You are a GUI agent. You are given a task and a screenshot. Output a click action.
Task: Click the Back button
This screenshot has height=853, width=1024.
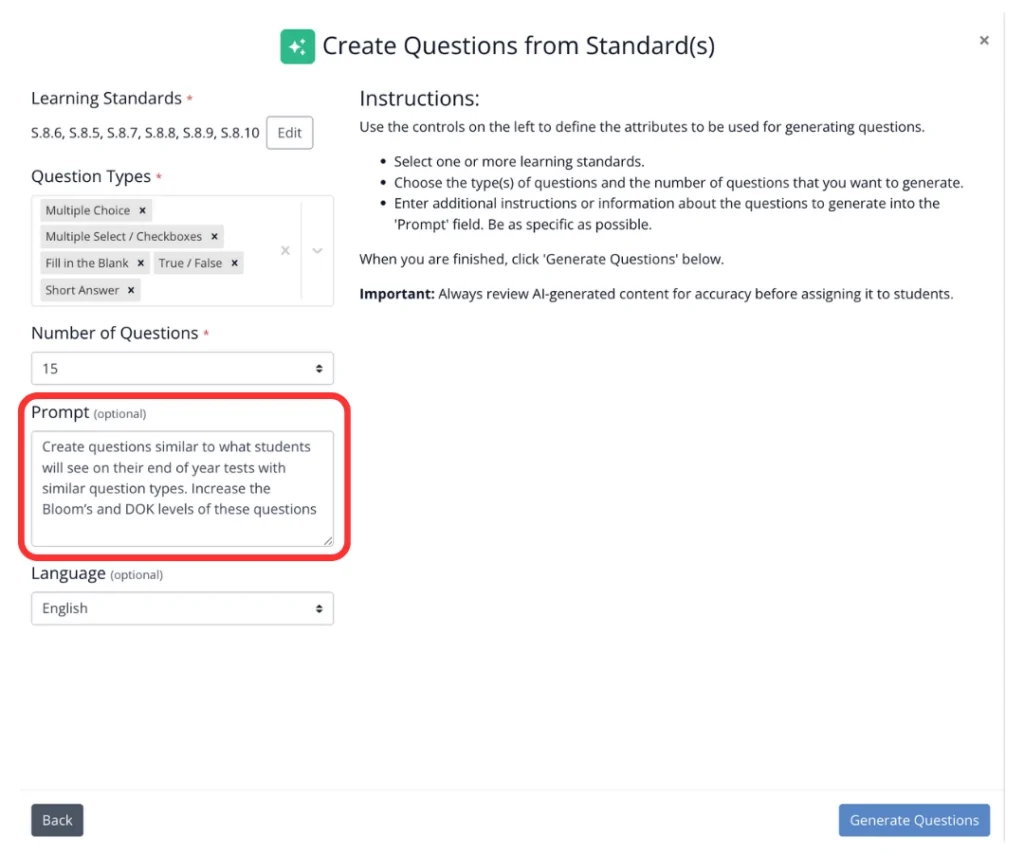click(56, 820)
